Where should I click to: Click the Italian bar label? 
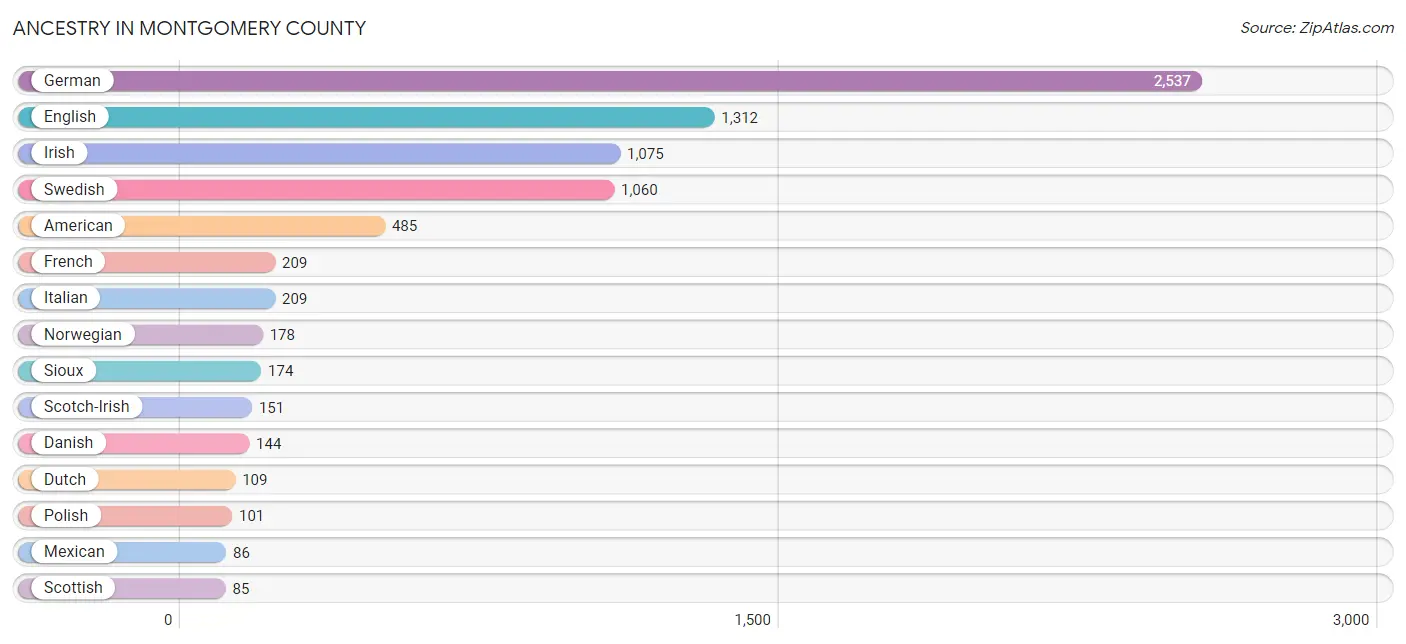click(x=66, y=298)
